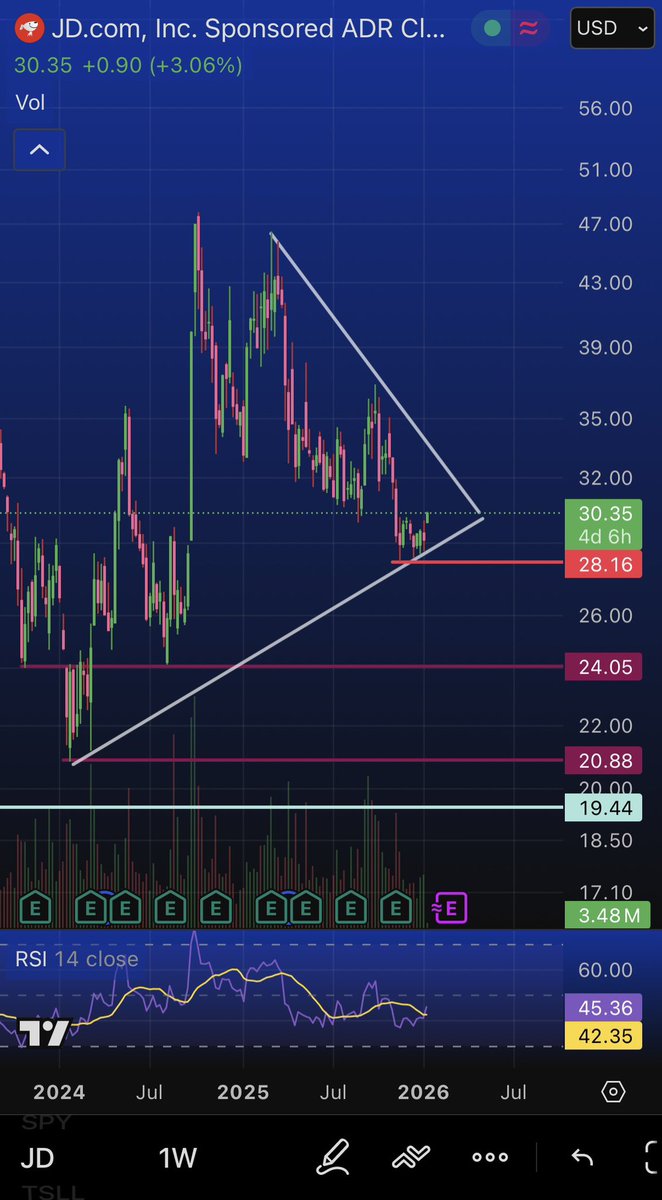Click the 2024 label on time axis

(58, 1092)
